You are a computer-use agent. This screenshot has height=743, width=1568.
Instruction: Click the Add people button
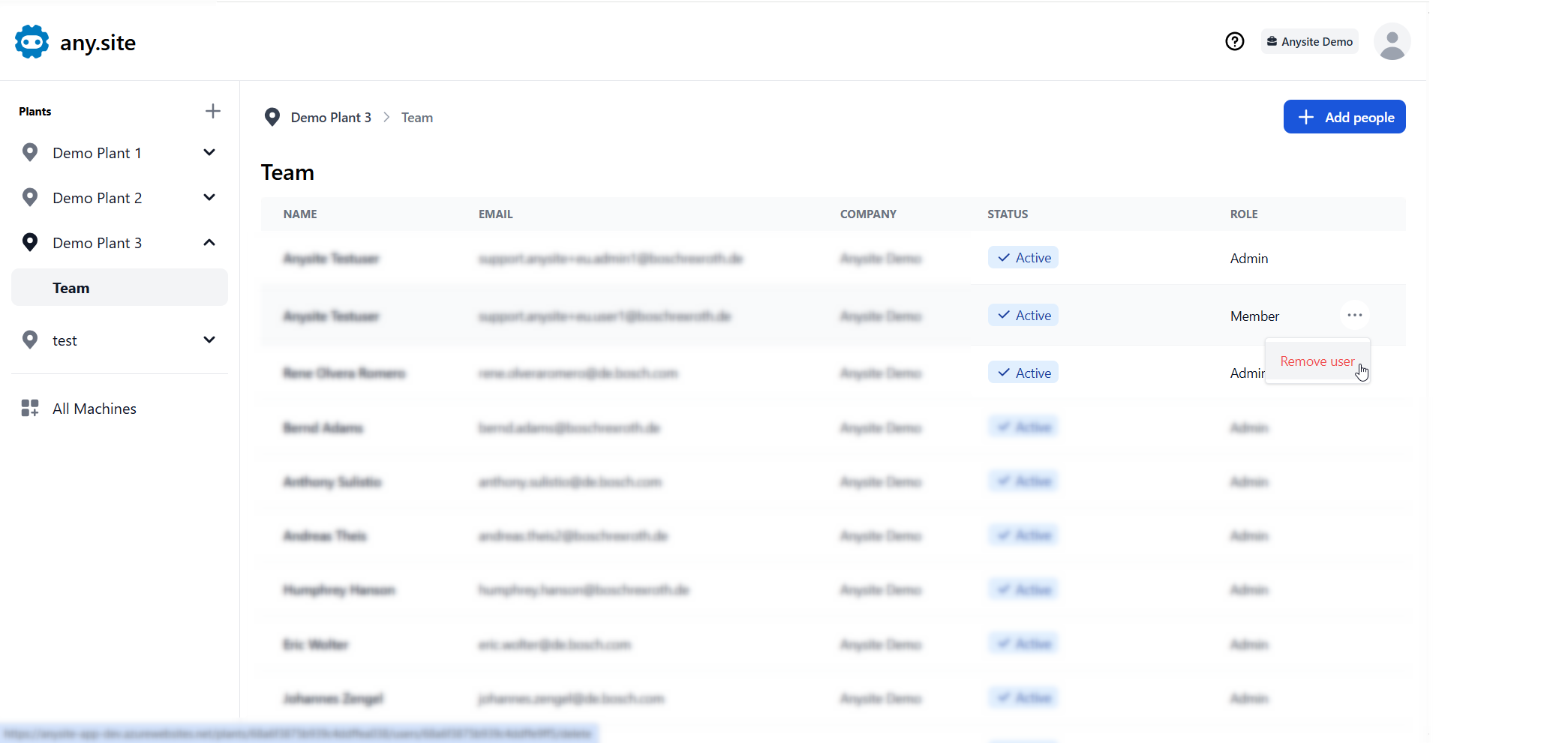tap(1344, 117)
